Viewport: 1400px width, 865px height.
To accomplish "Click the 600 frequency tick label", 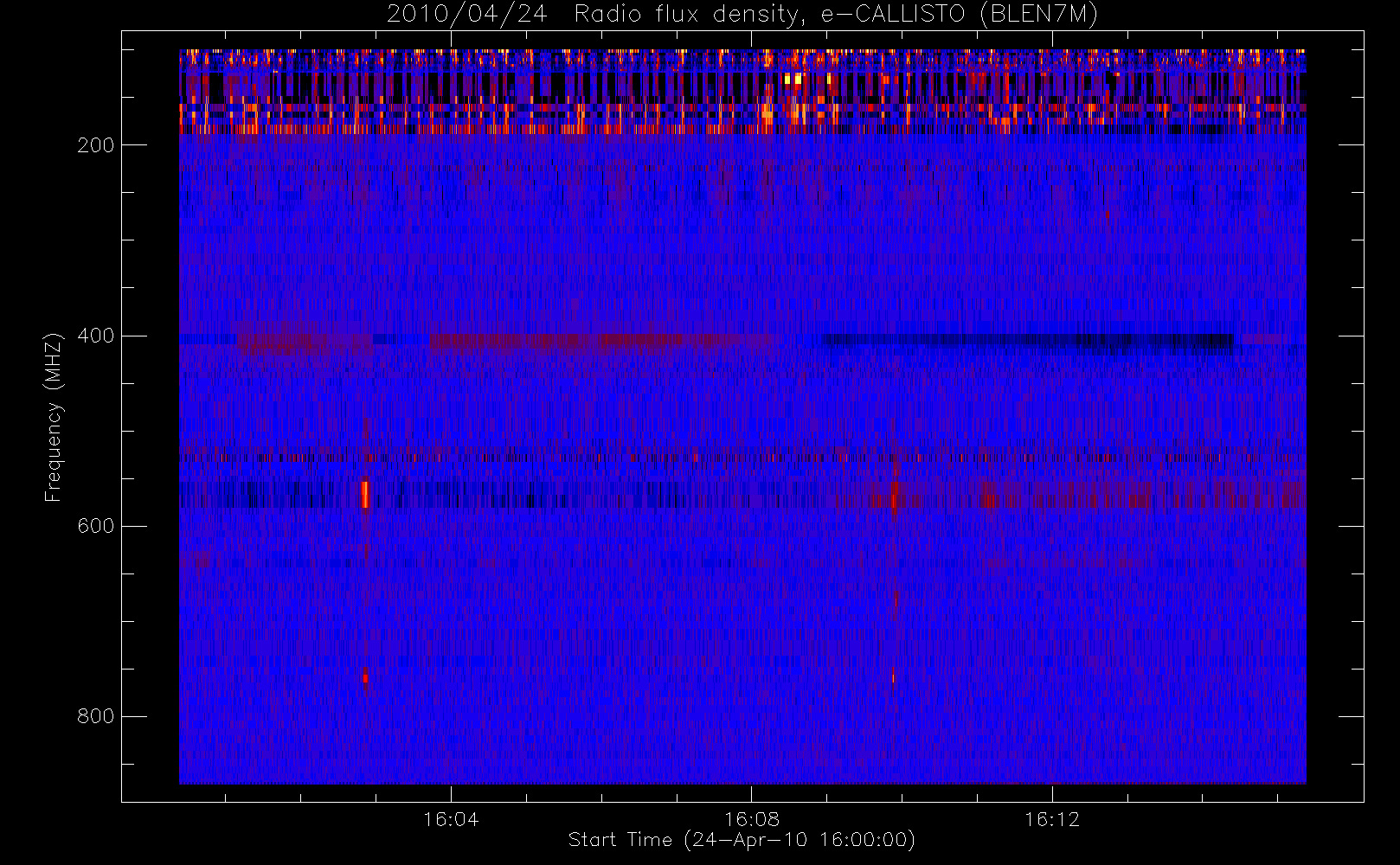I will pos(96,526).
